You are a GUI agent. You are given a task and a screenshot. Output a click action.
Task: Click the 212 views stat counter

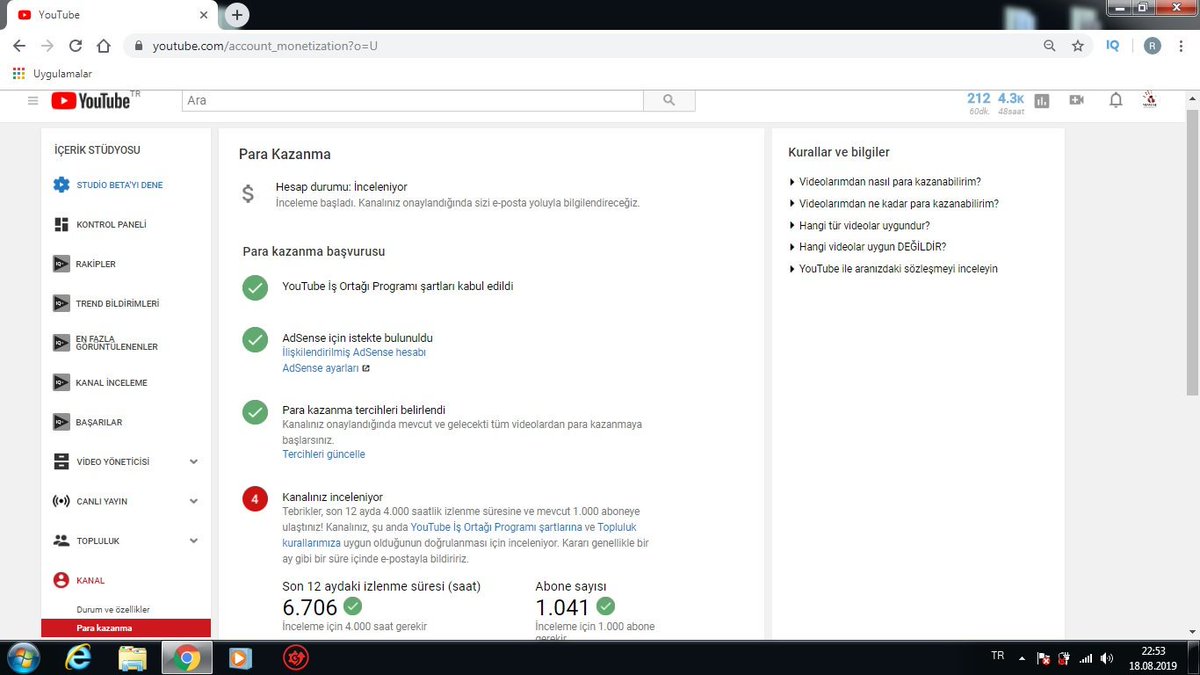[978, 103]
